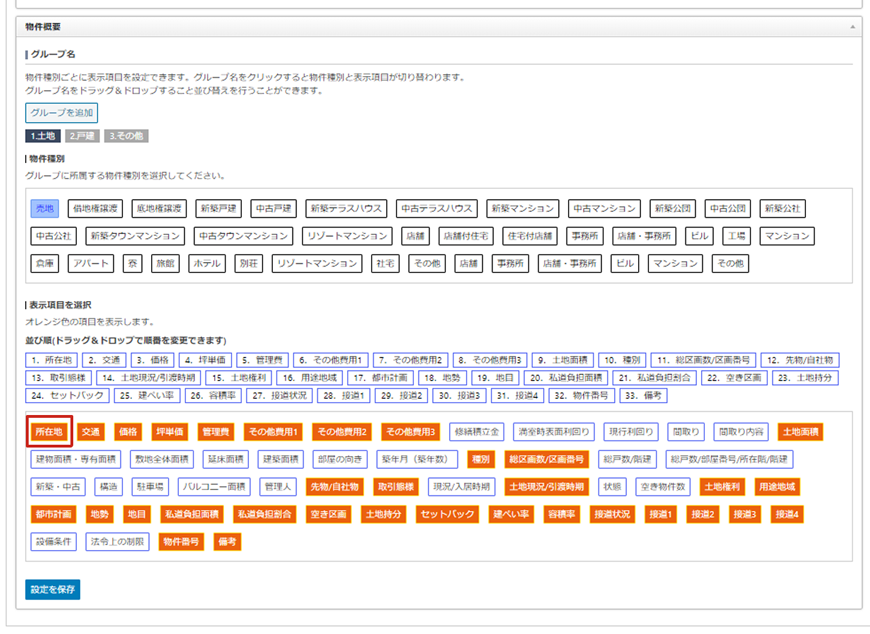Viewport: 870px width, 634px height.
Task: Click the グループを追加 button
Action: click(x=62, y=113)
